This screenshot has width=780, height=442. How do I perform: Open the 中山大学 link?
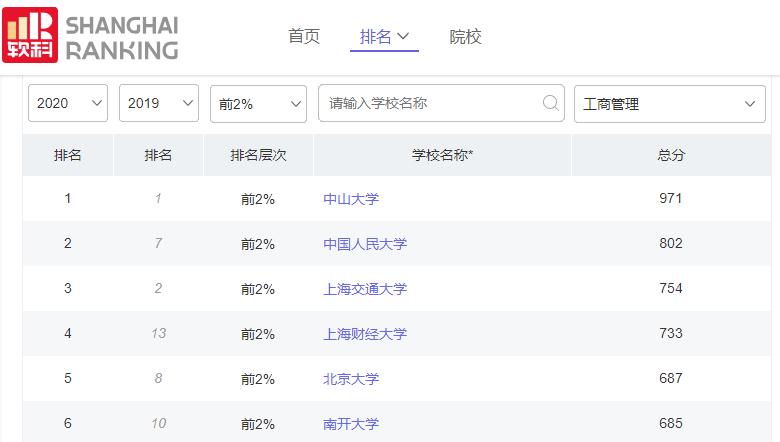[351, 199]
